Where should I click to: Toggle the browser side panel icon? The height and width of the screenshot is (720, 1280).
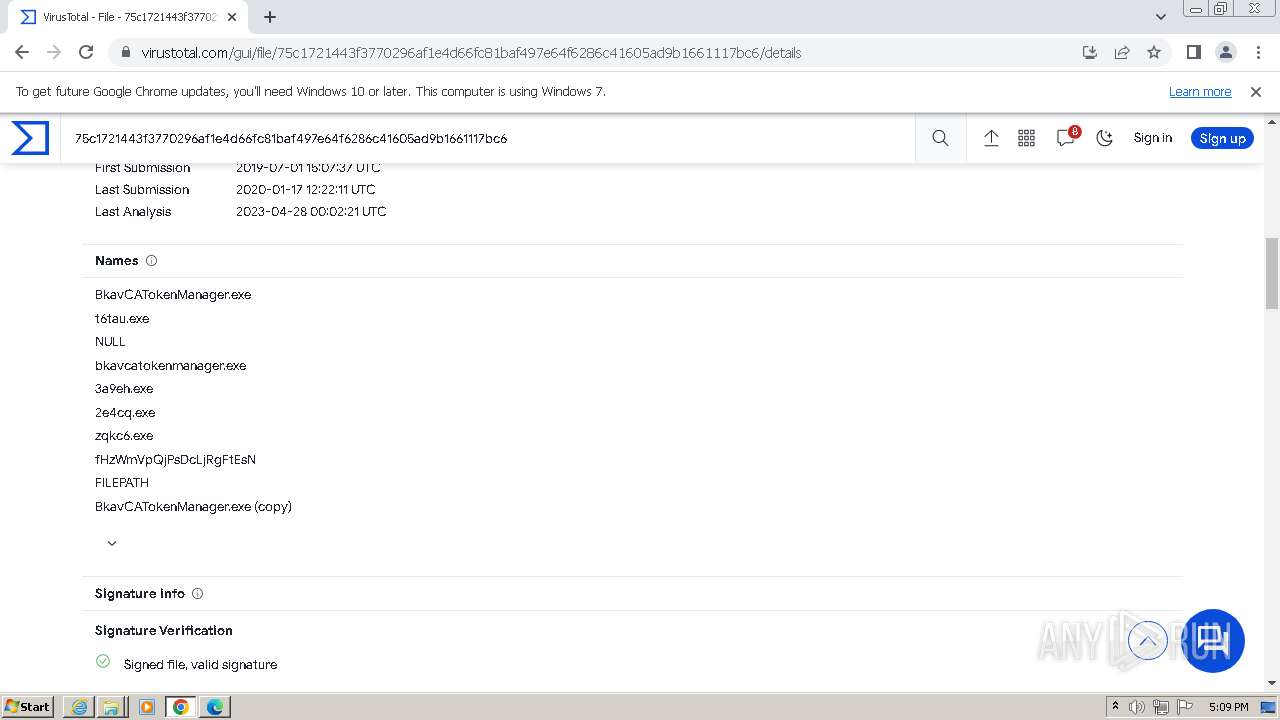click(x=1193, y=52)
